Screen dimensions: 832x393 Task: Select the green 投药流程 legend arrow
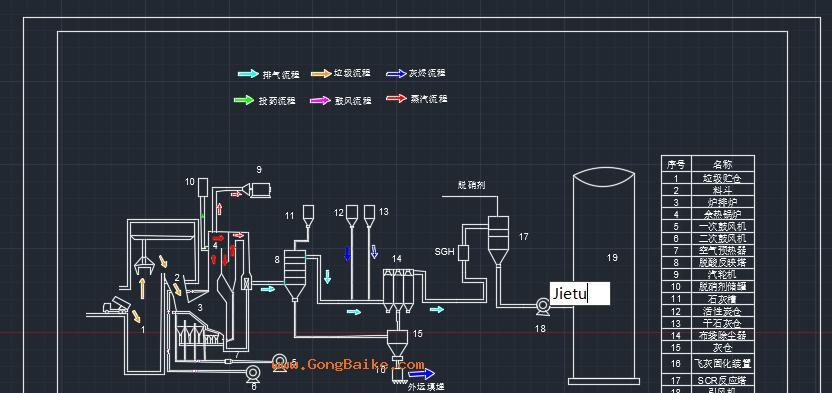click(244, 100)
